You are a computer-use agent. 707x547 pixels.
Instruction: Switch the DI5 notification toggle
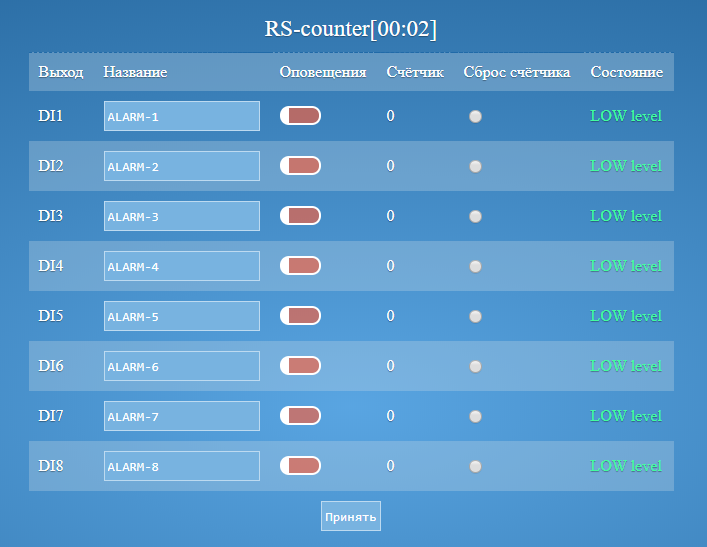pos(300,316)
